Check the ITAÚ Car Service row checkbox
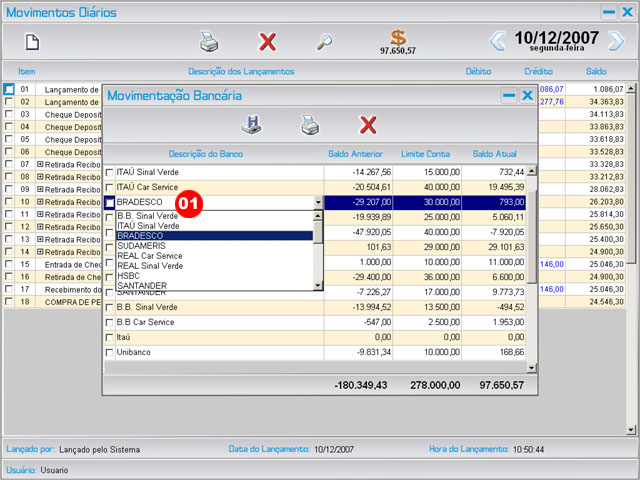640x480 pixels. 110,187
